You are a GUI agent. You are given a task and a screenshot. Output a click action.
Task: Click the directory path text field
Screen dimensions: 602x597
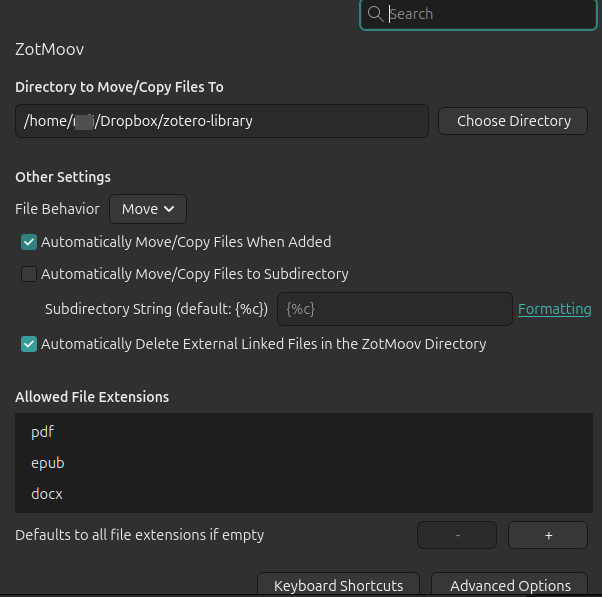222,121
